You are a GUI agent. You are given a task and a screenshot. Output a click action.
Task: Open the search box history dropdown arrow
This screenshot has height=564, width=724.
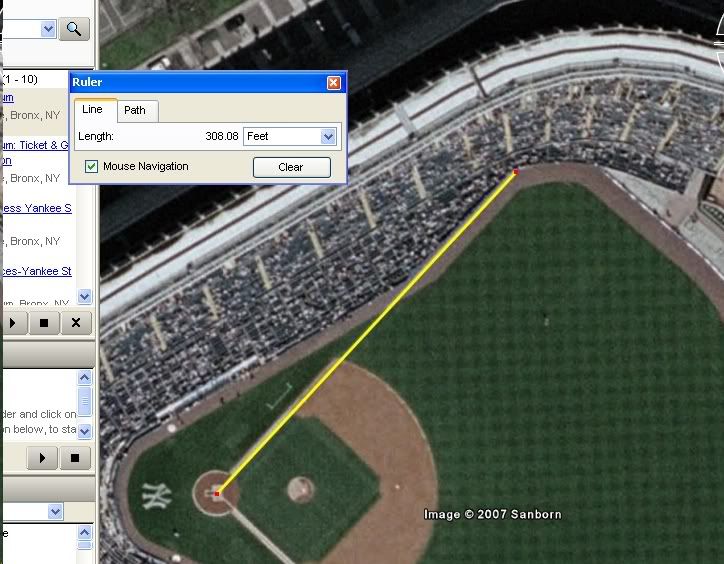click(48, 29)
